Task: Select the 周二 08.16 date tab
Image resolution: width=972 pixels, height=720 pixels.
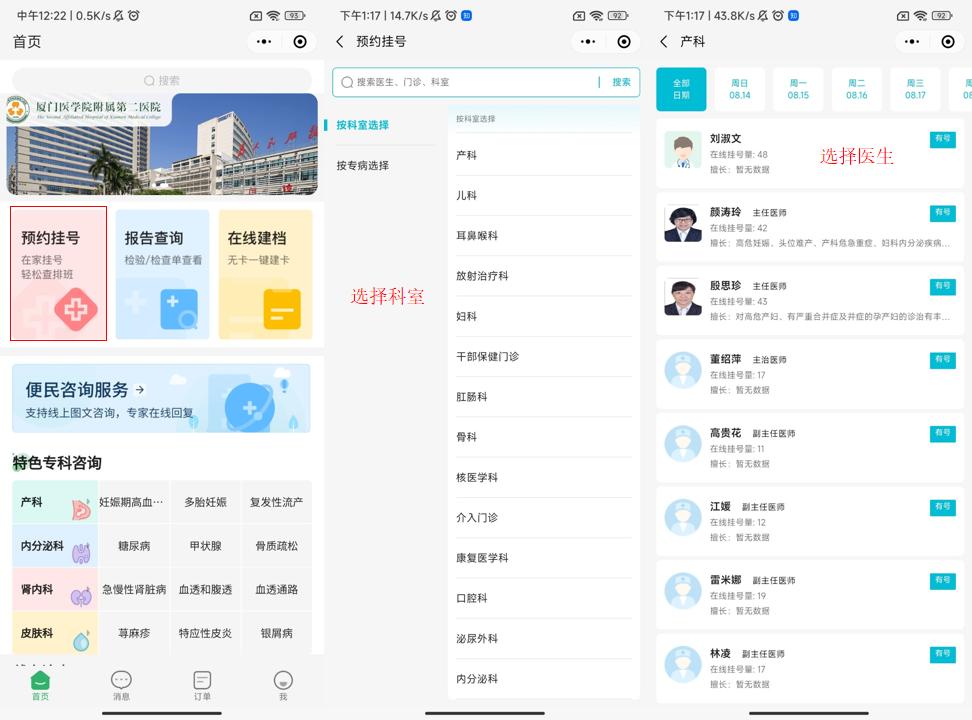Action: 857,89
